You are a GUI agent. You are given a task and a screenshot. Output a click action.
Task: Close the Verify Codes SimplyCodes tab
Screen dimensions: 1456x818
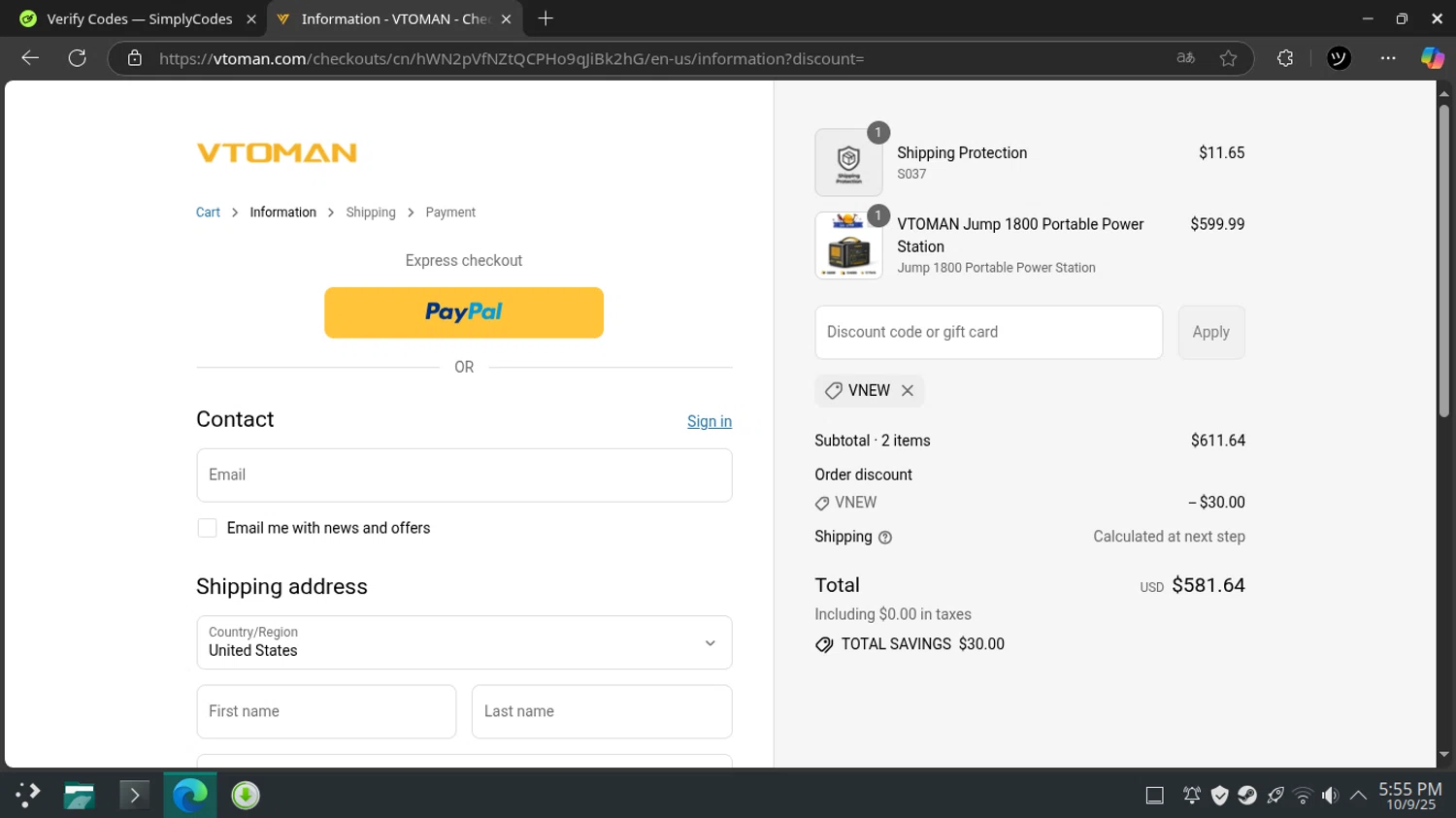point(251,18)
